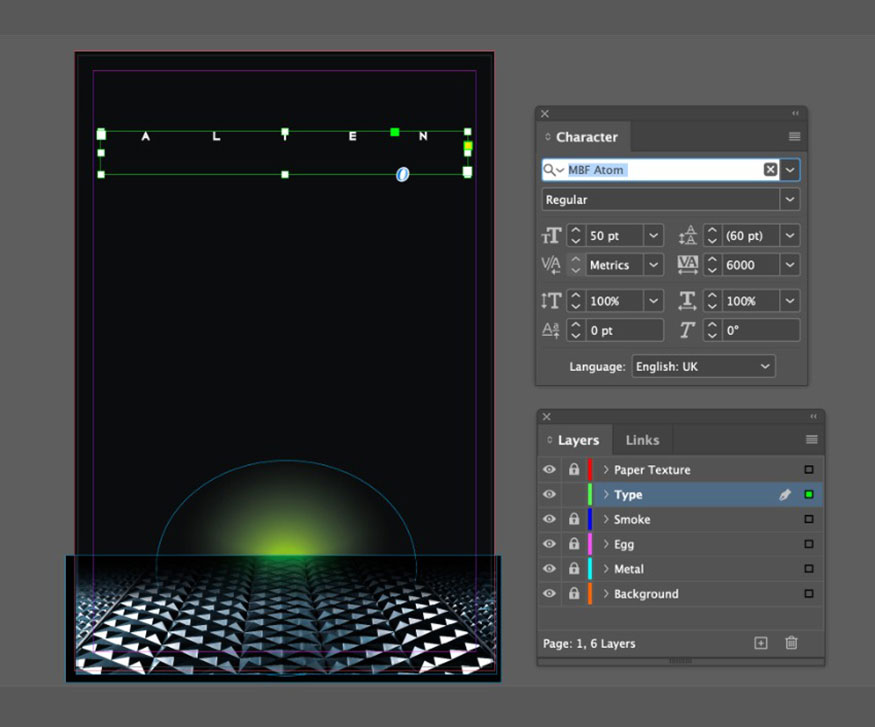This screenshot has height=727, width=875.
Task: Expand the Egg layer
Action: tap(606, 544)
